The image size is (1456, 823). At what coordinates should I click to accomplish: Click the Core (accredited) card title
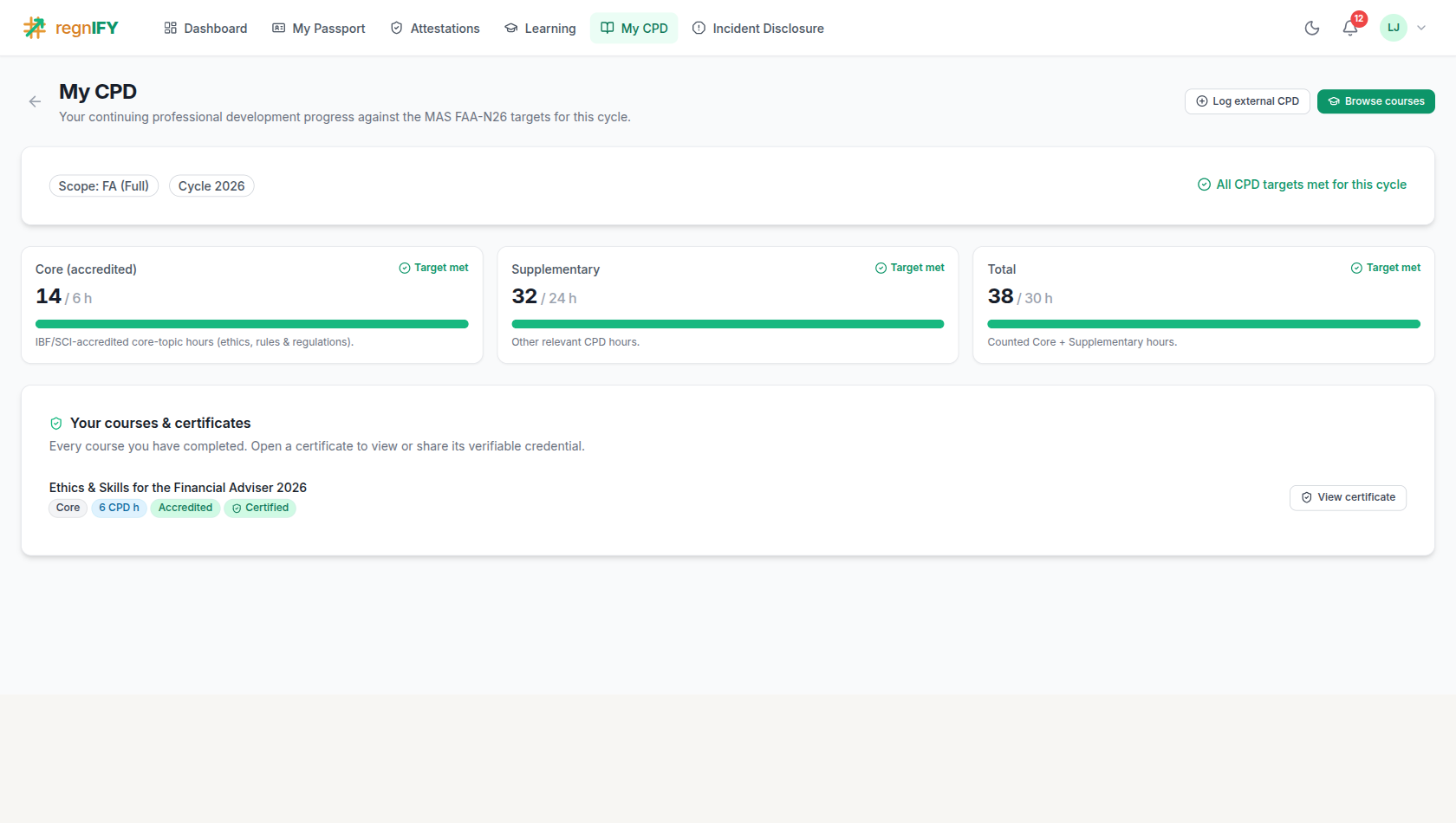tap(86, 269)
